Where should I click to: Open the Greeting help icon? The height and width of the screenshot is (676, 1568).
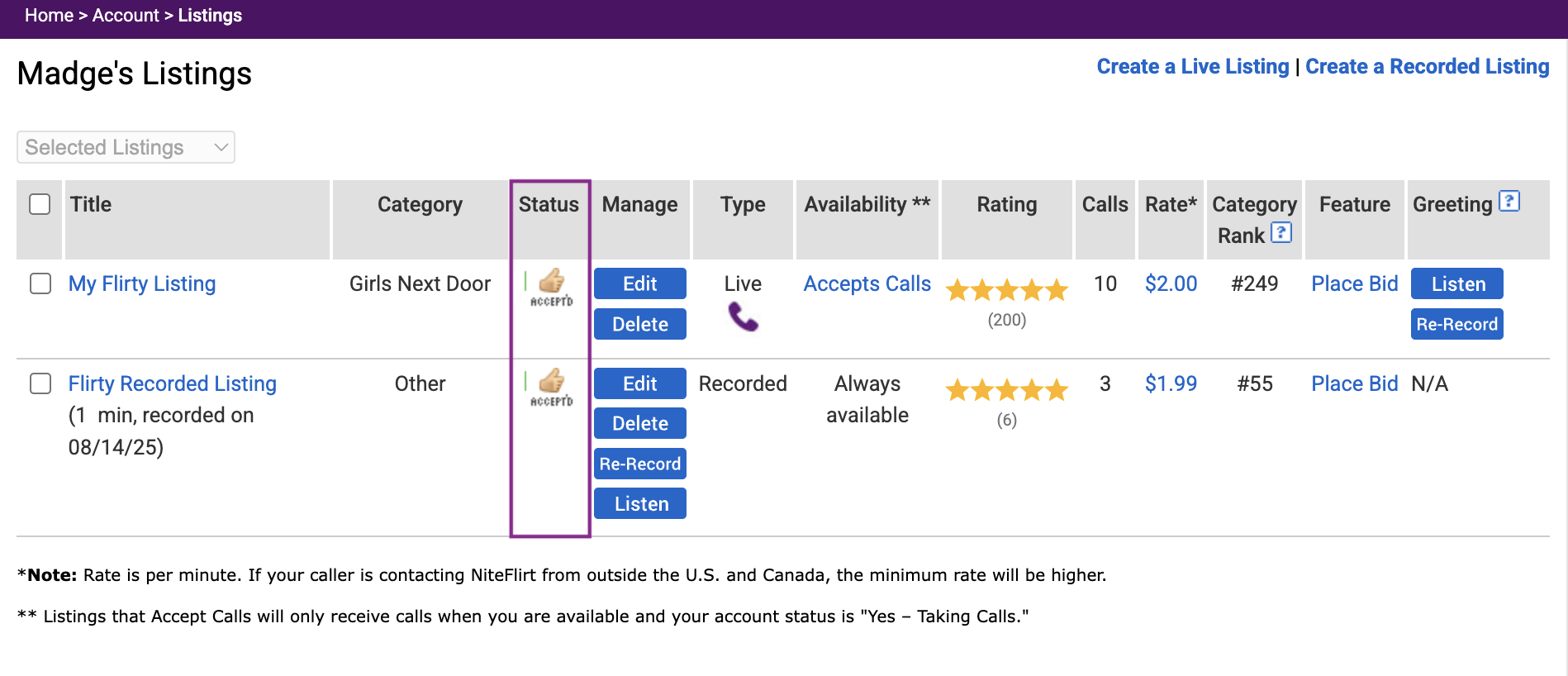coord(1509,201)
